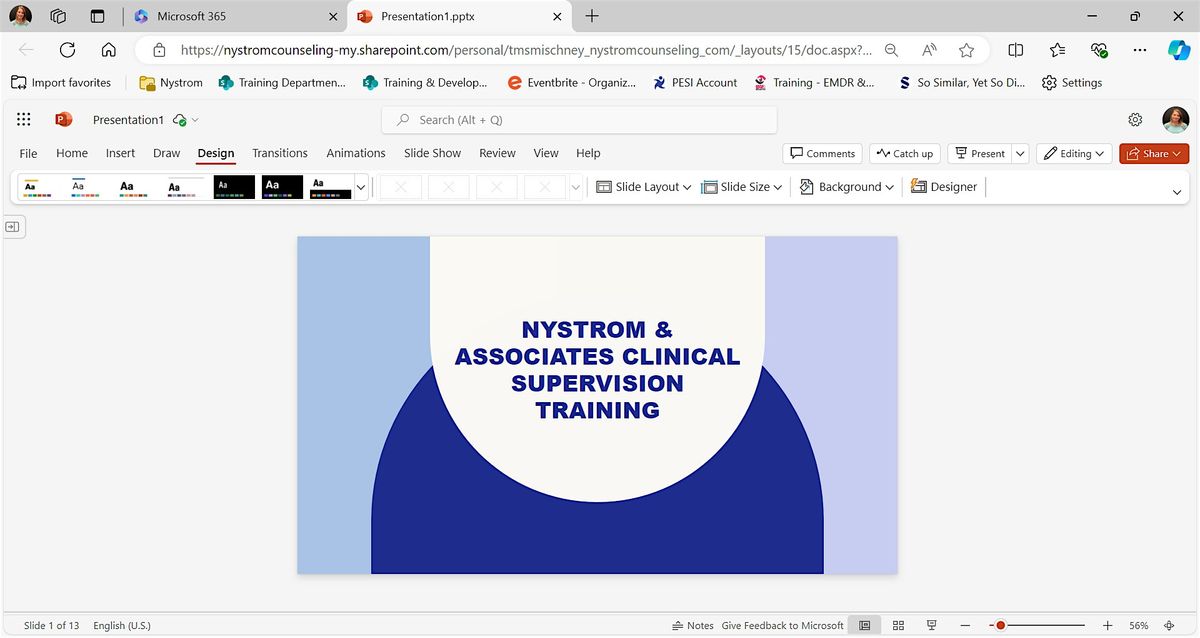Select white theme with black bottom band
The image size is (1200, 638).
tap(331, 187)
